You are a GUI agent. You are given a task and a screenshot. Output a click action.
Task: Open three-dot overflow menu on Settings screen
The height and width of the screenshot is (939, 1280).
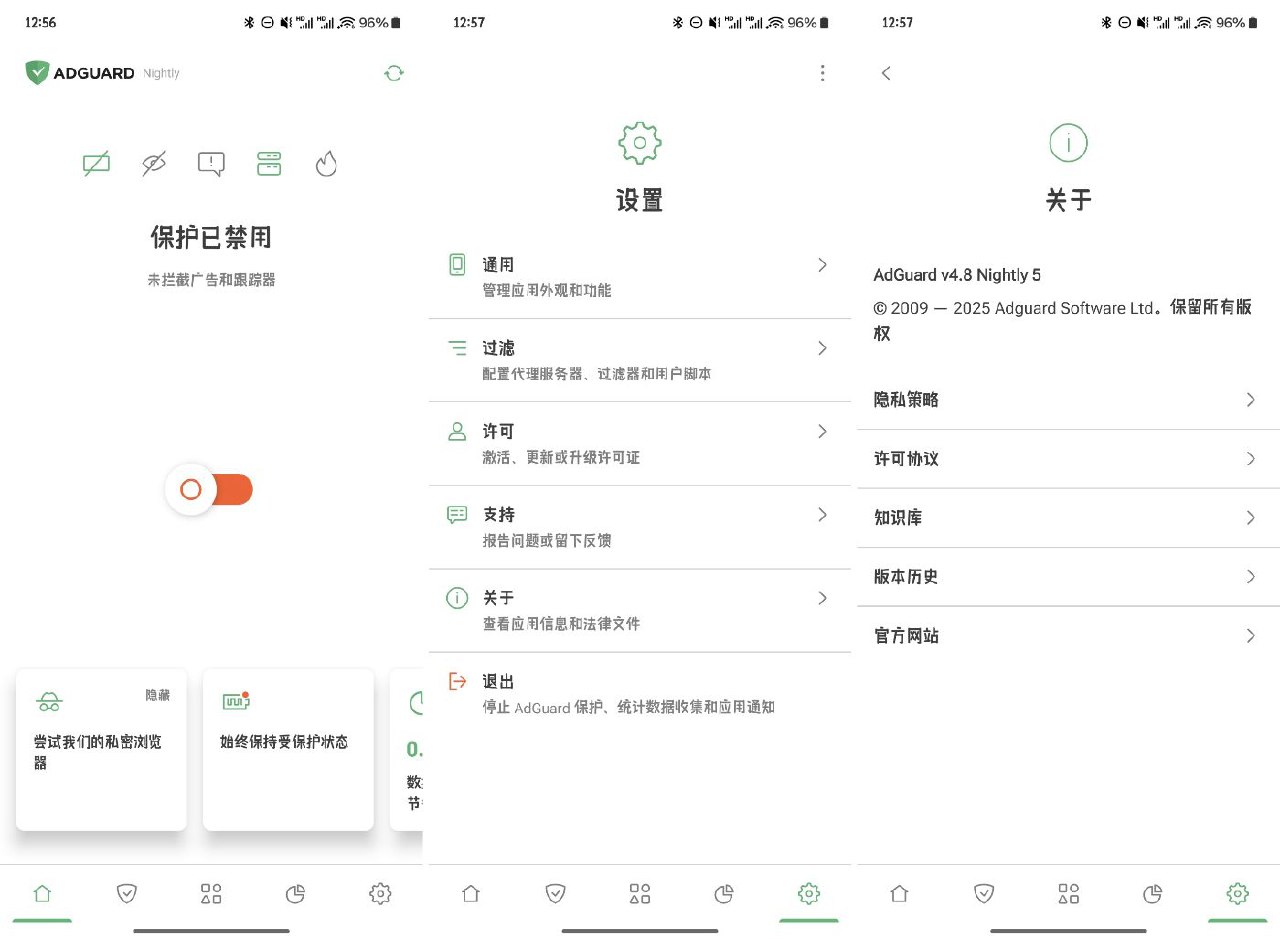coord(822,73)
